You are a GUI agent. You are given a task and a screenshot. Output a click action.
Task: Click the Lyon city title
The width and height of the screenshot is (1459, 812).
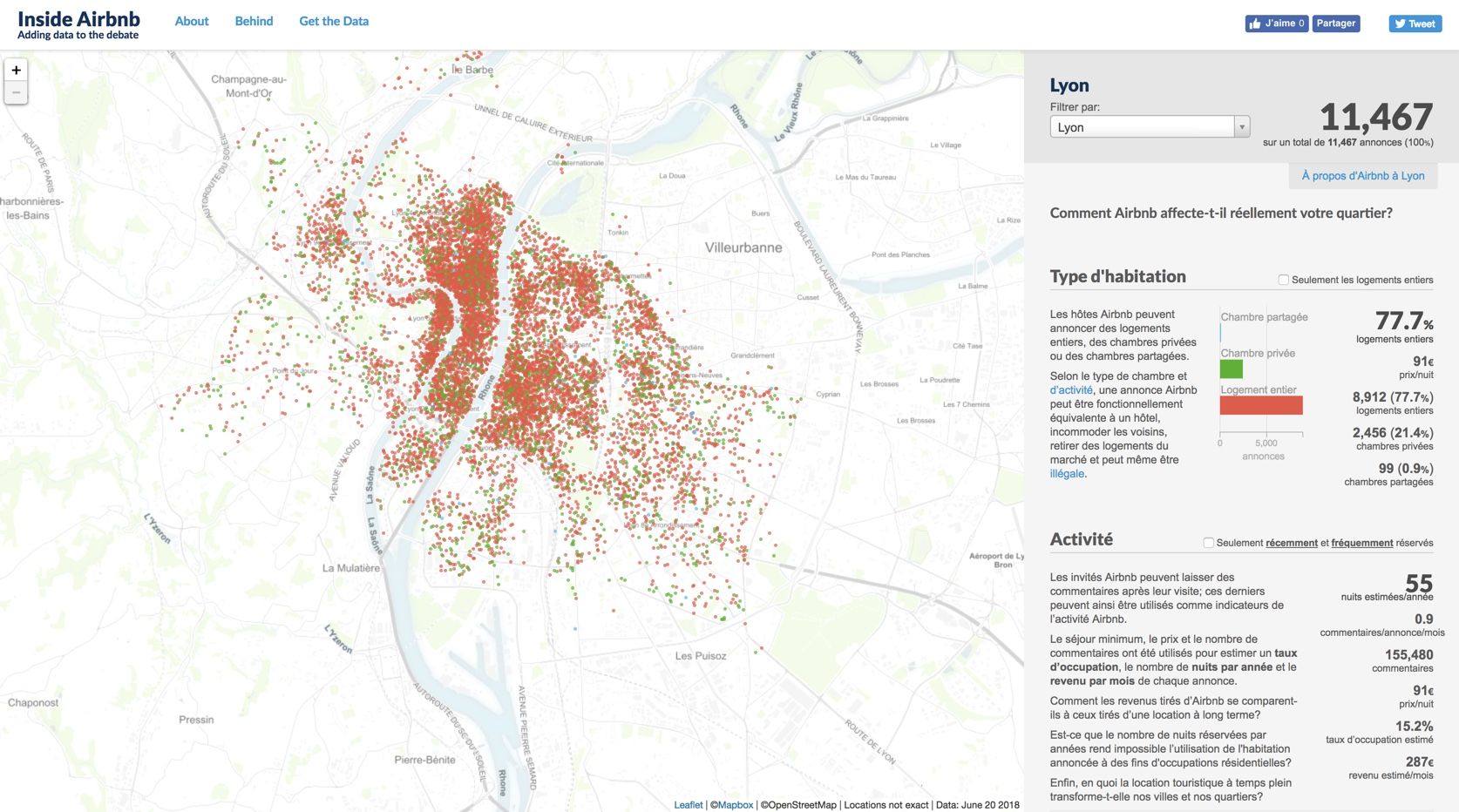click(x=1069, y=85)
